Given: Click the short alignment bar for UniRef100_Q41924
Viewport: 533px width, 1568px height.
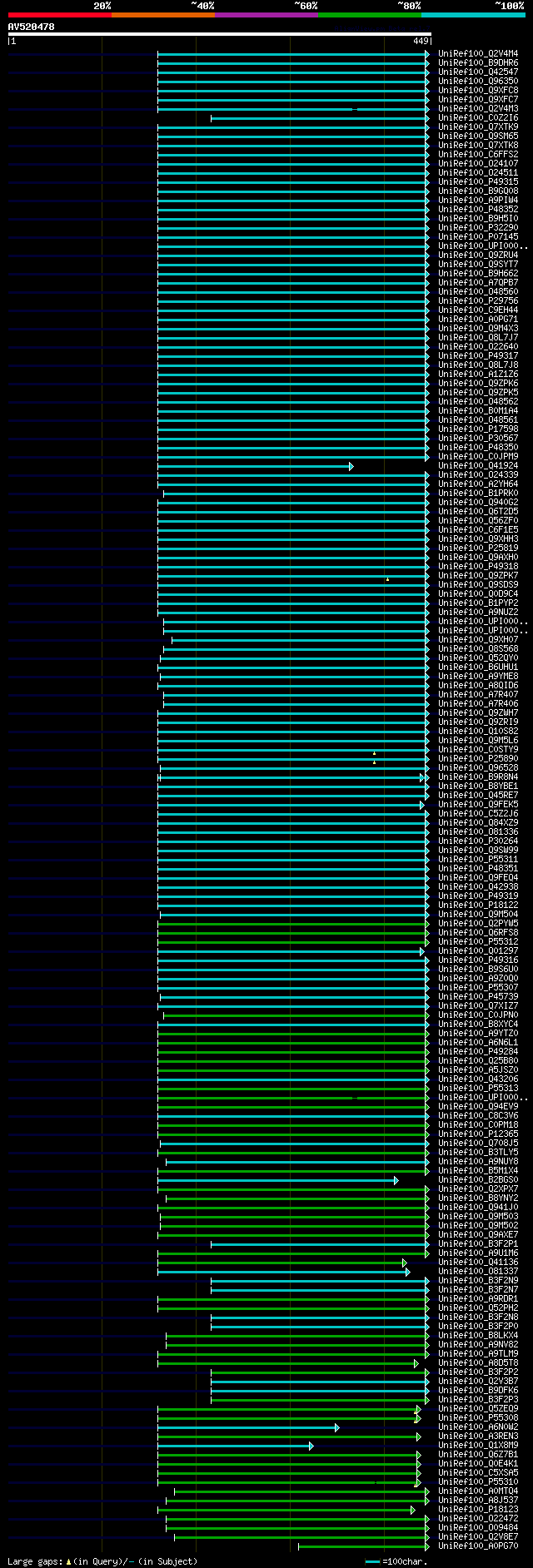Looking at the screenshot, I should click(x=256, y=466).
